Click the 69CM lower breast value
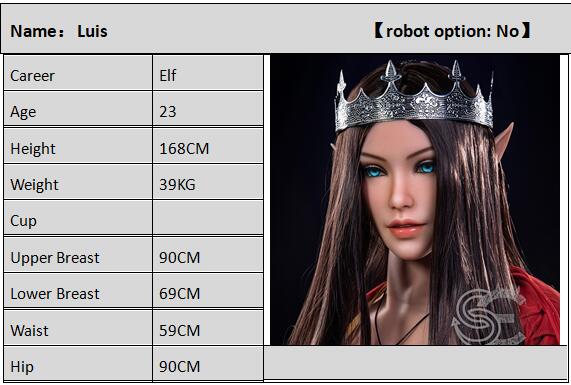Image resolution: width=571 pixels, height=385 pixels. pos(180,294)
